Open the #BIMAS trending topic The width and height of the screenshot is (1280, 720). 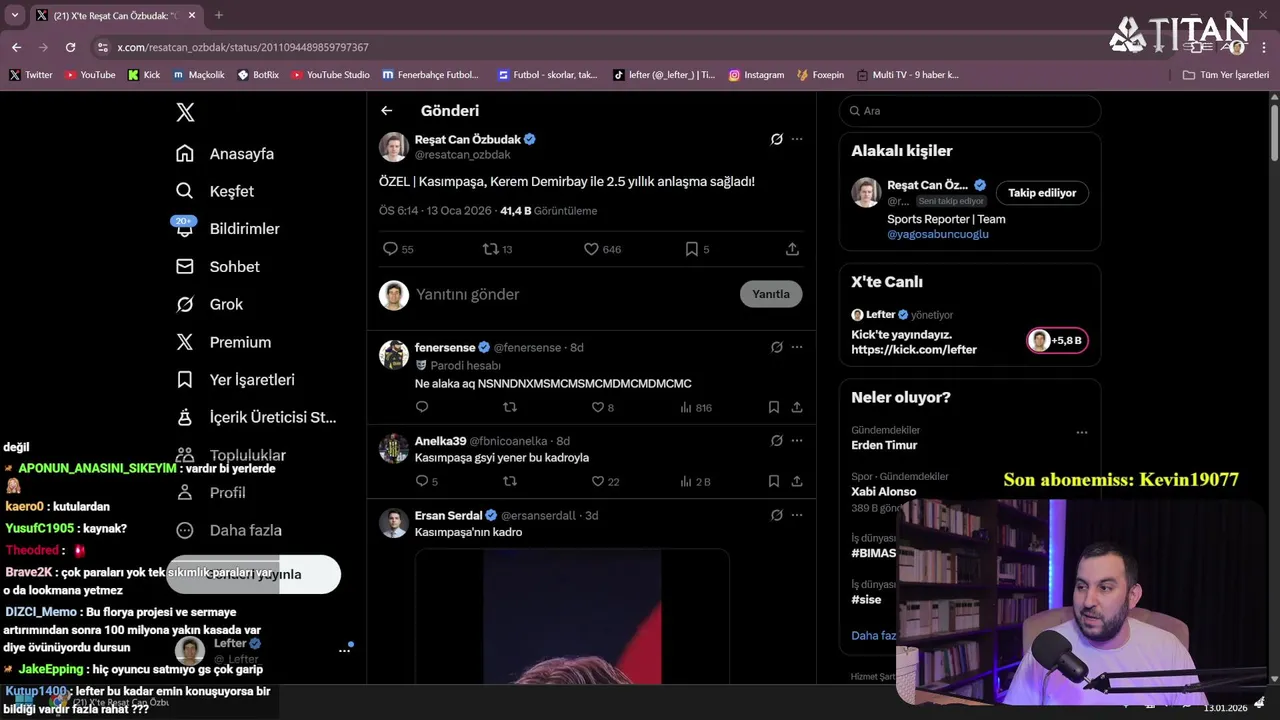(874, 553)
